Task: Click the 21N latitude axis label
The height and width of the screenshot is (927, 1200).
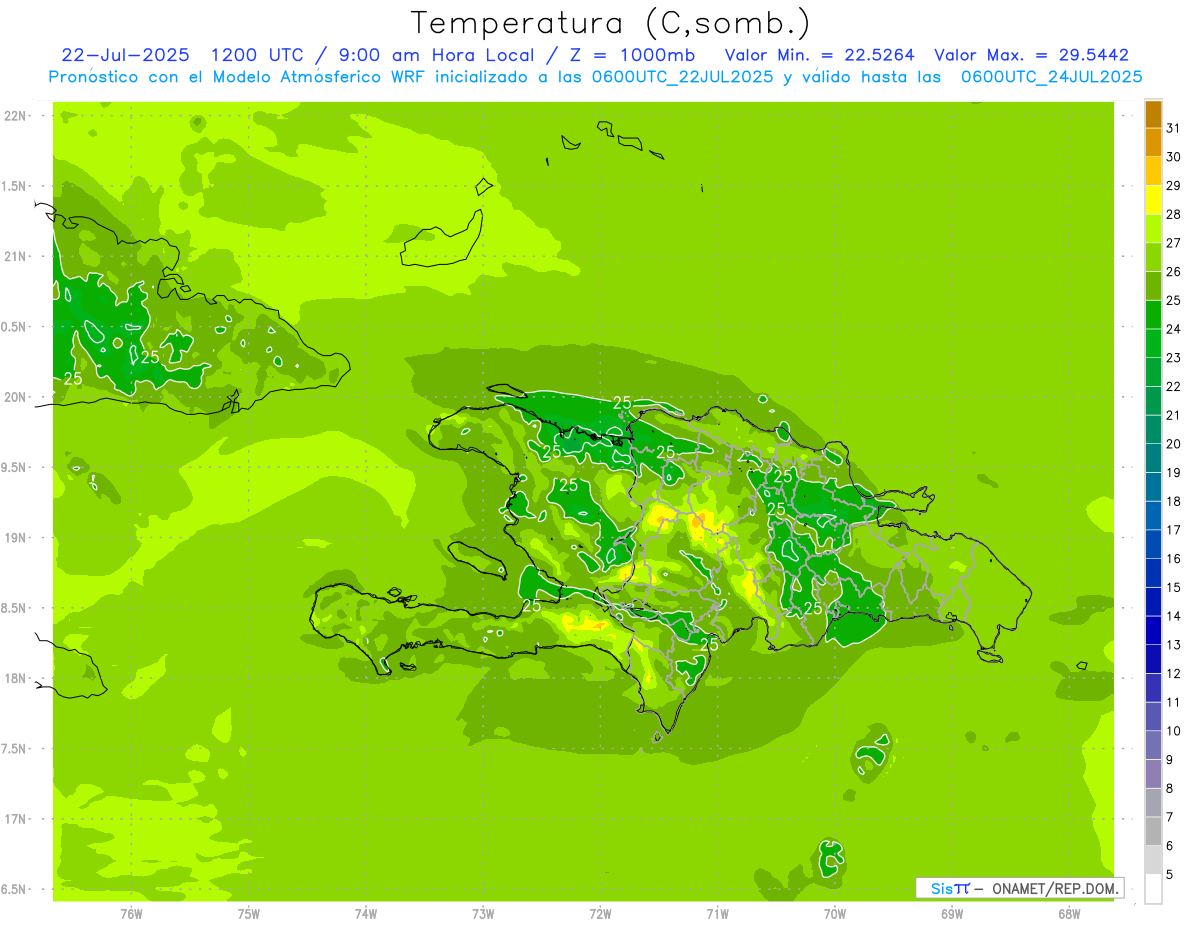Action: (15, 256)
